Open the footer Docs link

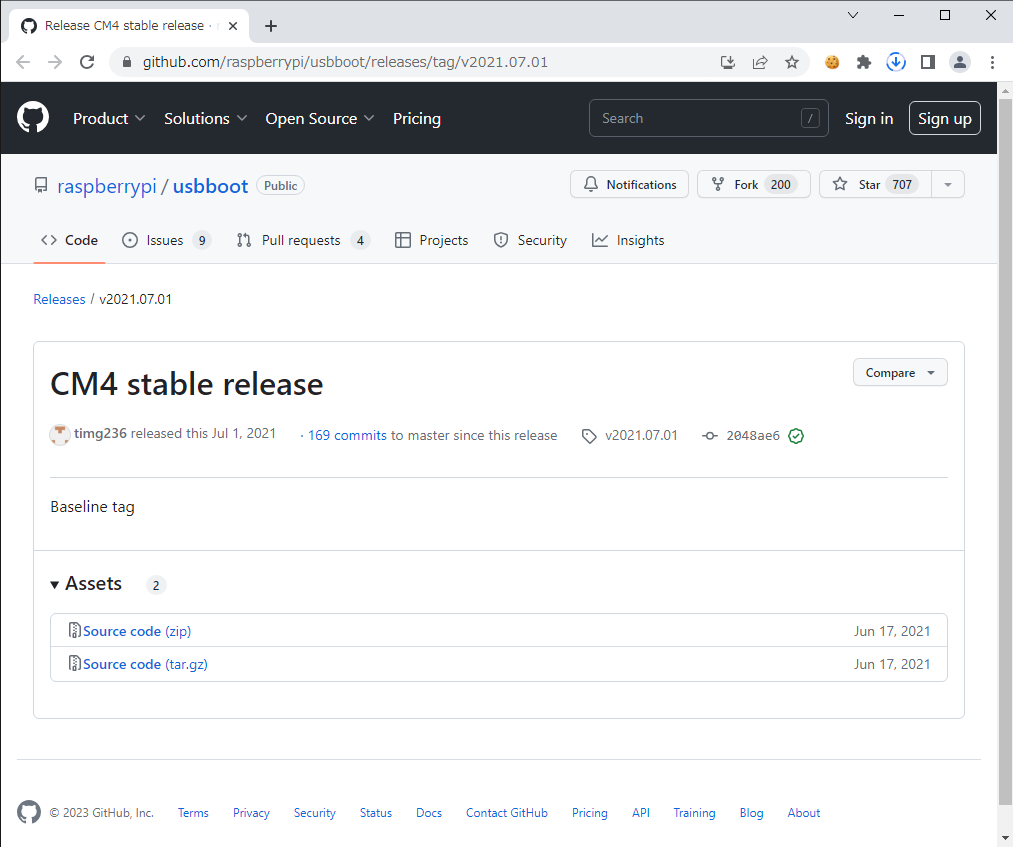pos(429,813)
